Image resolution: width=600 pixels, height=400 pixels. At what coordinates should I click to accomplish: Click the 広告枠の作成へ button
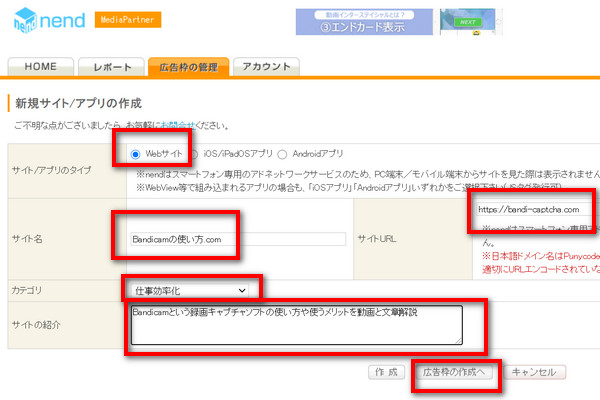point(454,372)
